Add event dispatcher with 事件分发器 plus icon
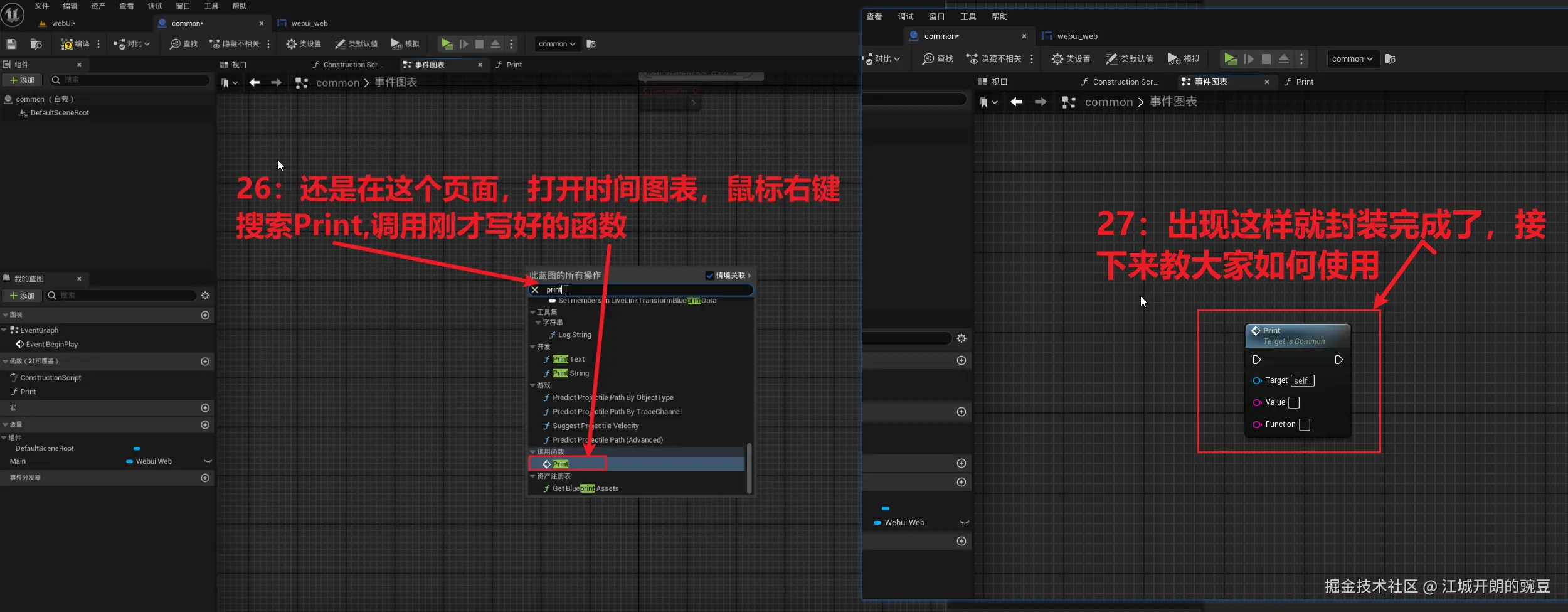 (205, 478)
